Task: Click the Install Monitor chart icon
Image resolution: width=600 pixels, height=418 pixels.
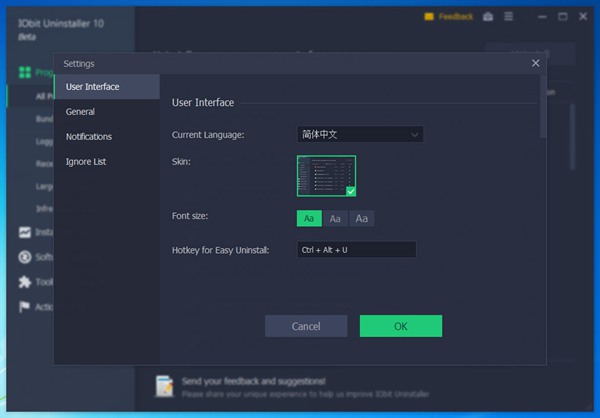Action: tap(25, 232)
